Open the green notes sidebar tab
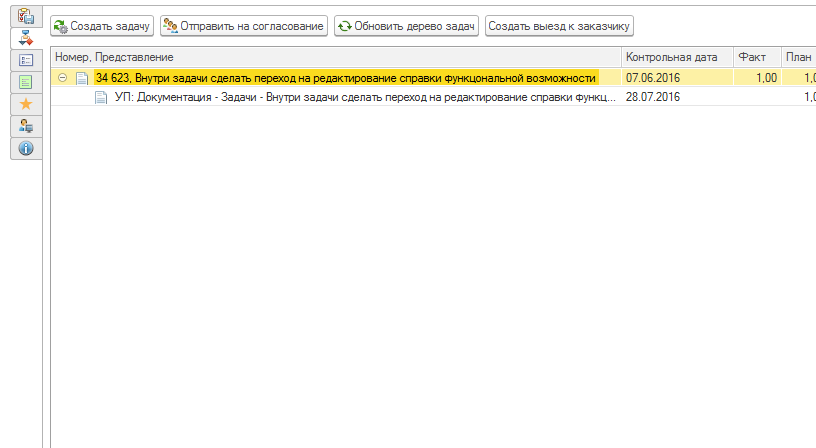The height and width of the screenshot is (448, 816). [x=27, y=82]
